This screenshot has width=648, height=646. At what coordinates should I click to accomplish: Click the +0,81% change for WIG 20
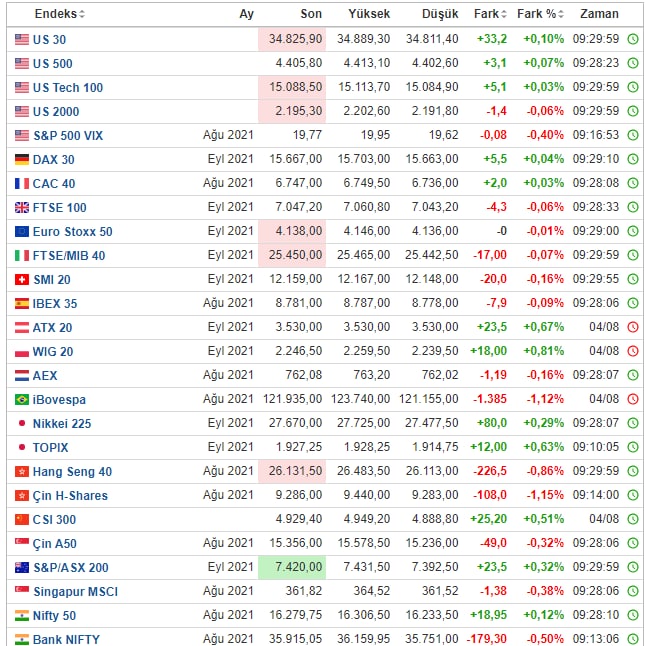[x=543, y=350]
